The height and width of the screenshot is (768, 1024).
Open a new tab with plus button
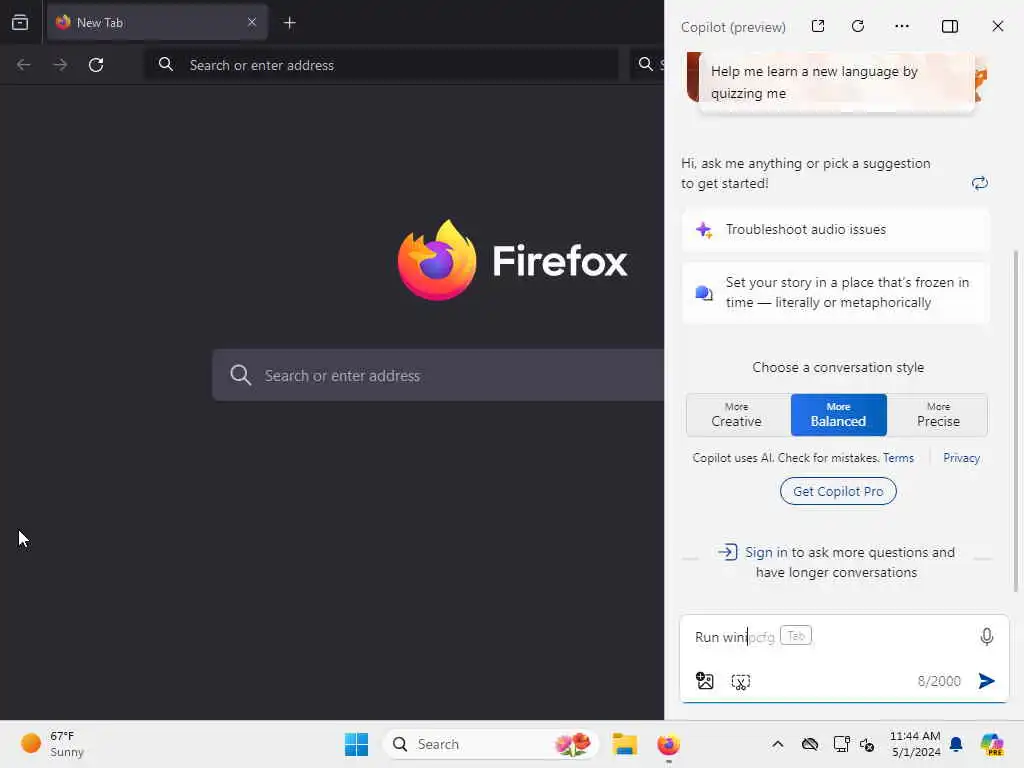[x=289, y=23]
